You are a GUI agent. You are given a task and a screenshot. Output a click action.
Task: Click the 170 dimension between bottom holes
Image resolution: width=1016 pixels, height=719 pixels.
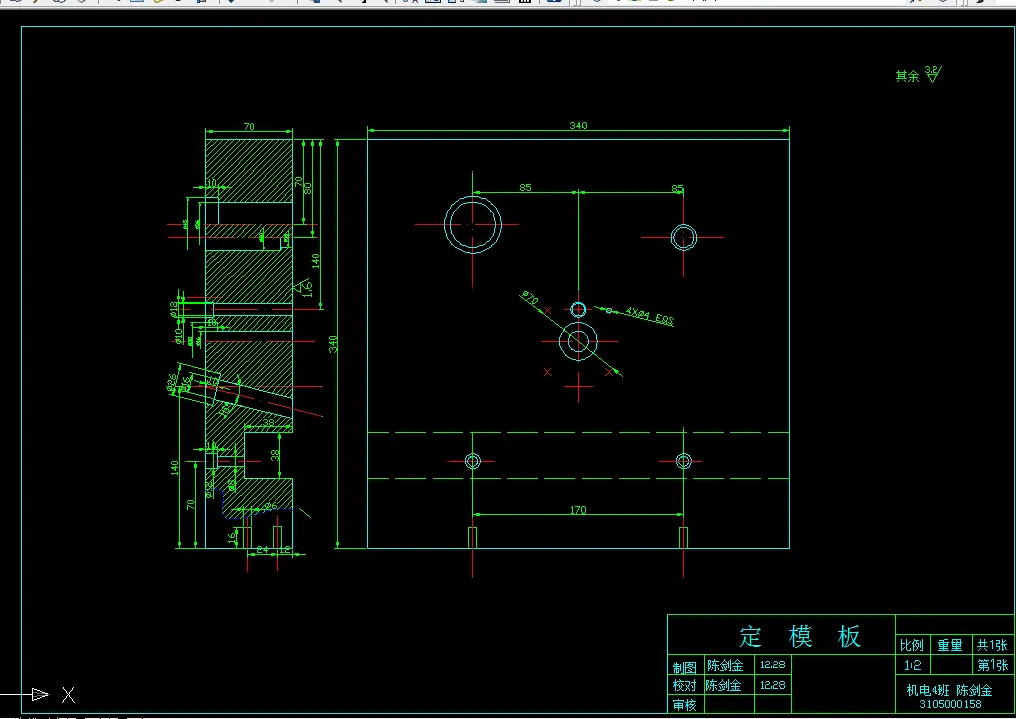(578, 510)
